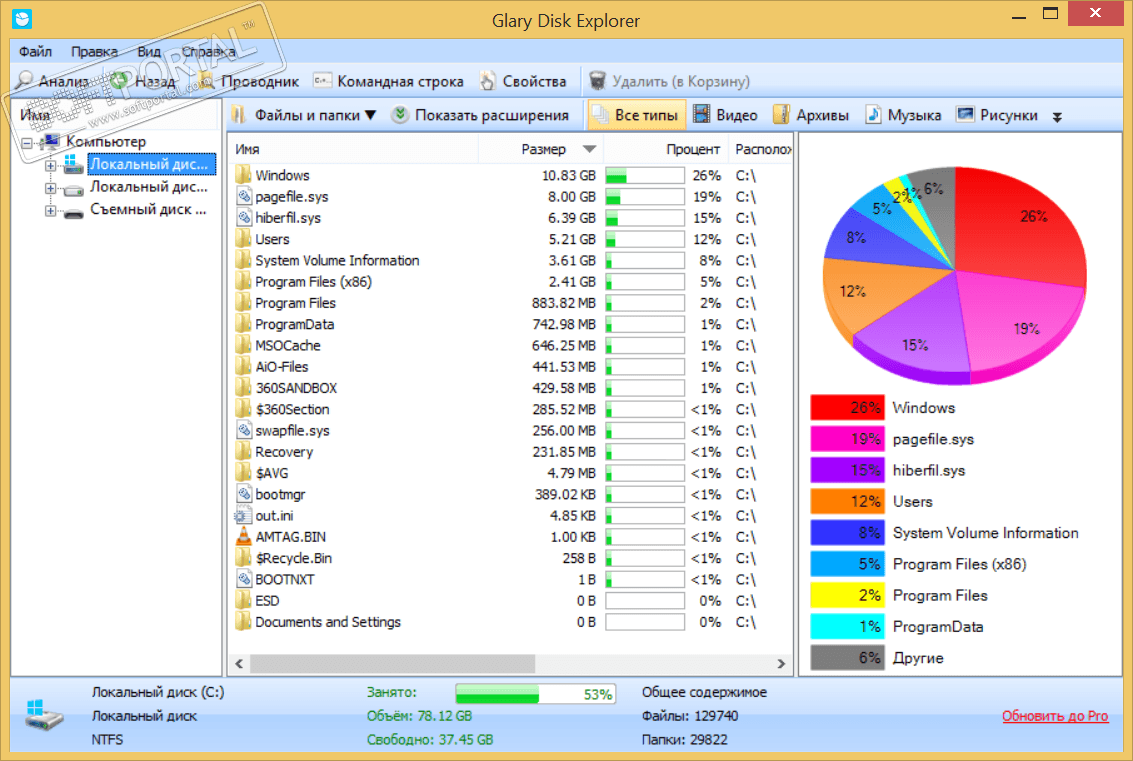Open the Правка menu

[94, 51]
